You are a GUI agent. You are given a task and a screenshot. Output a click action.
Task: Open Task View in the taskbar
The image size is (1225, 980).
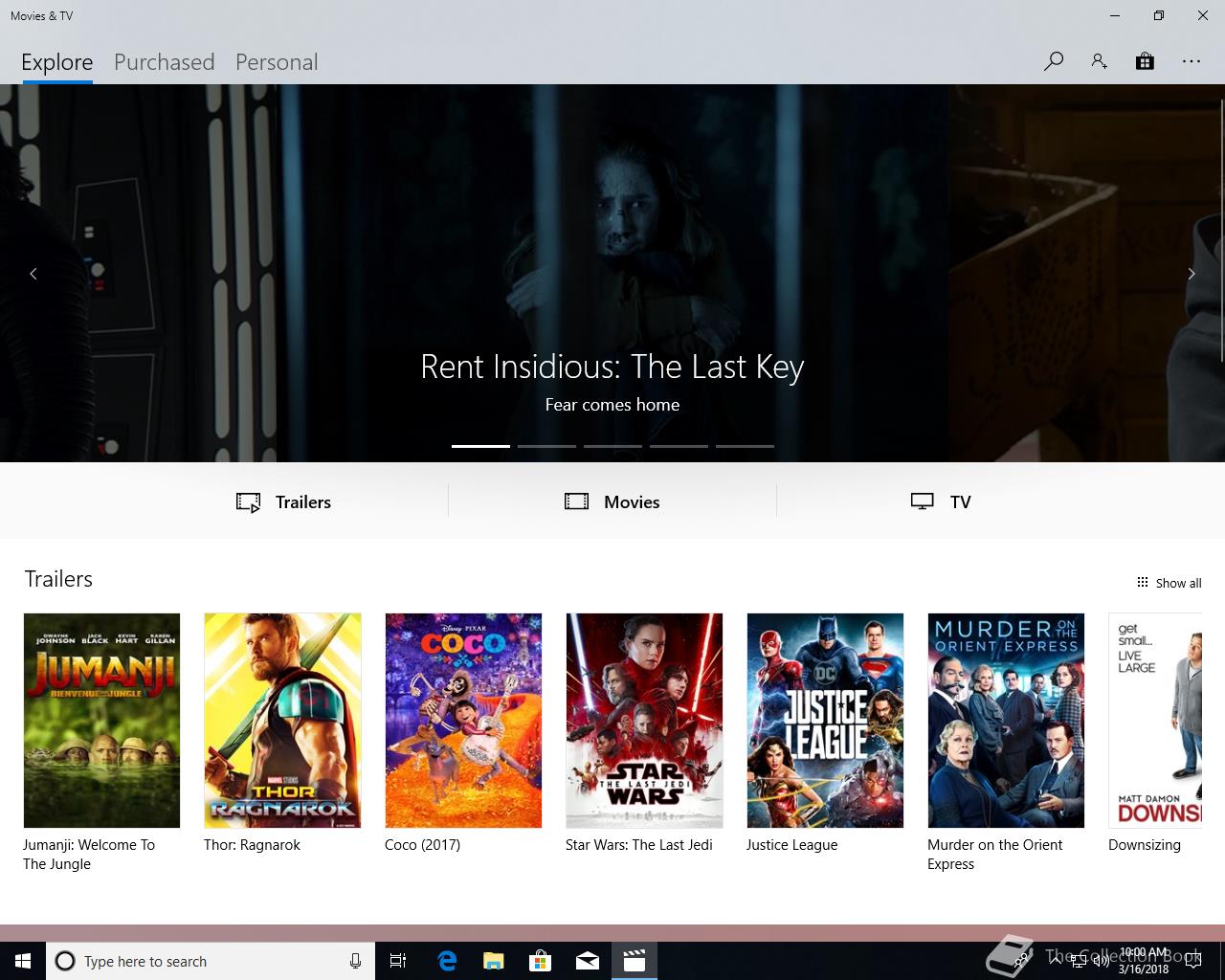[398, 961]
